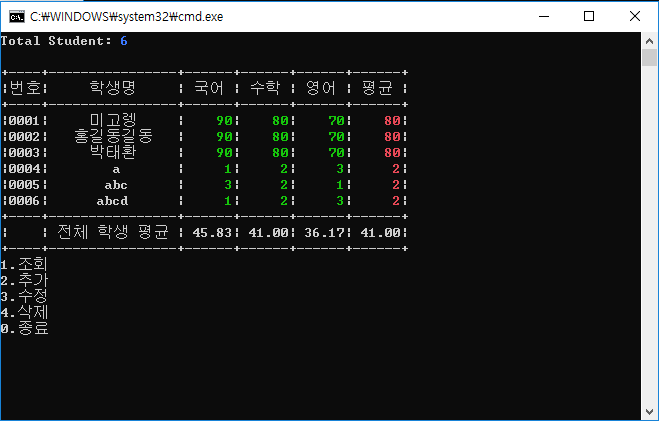Click menu option 4.삭제

click(x=24, y=312)
